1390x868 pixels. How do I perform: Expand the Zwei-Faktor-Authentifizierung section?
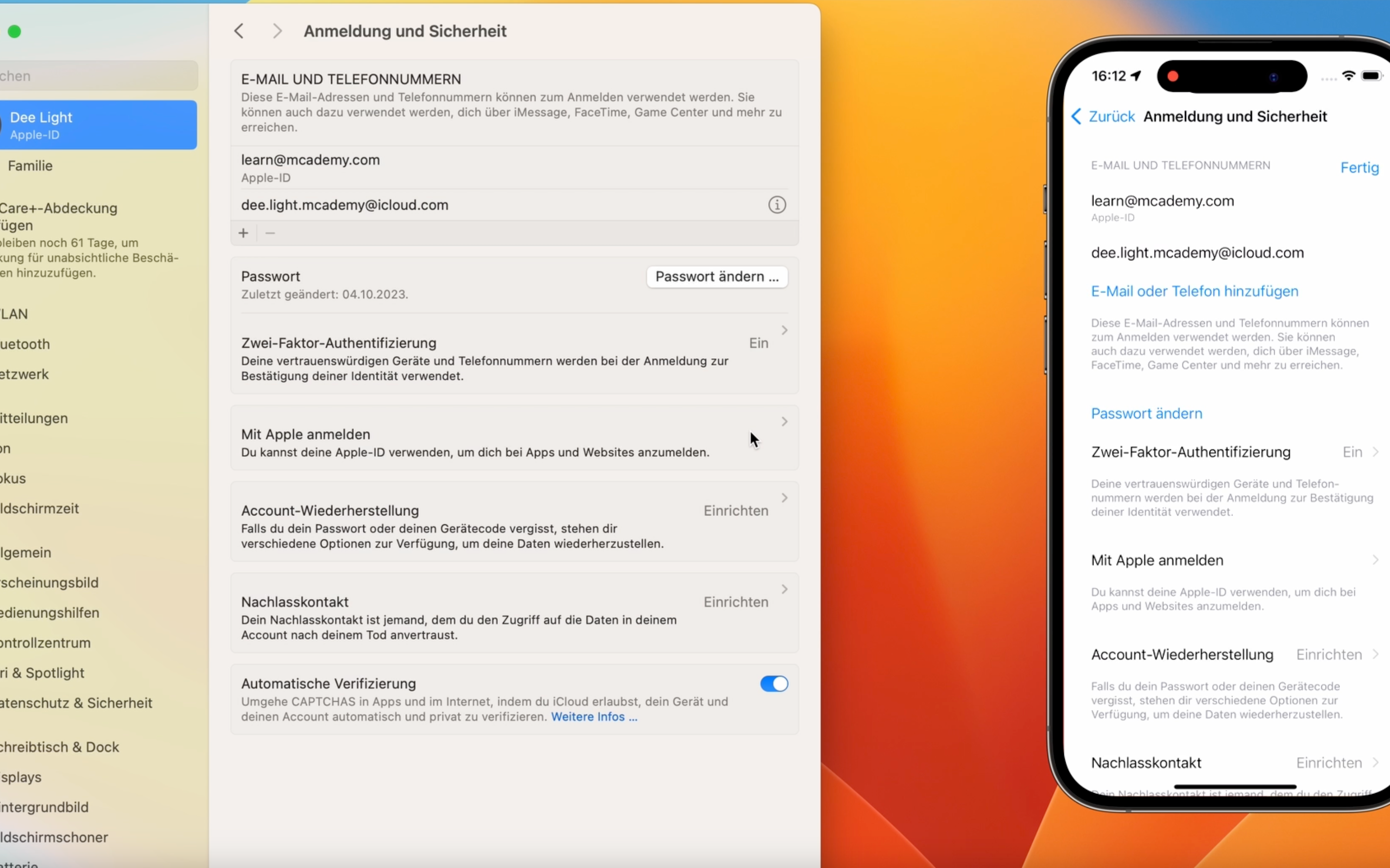[x=784, y=330]
